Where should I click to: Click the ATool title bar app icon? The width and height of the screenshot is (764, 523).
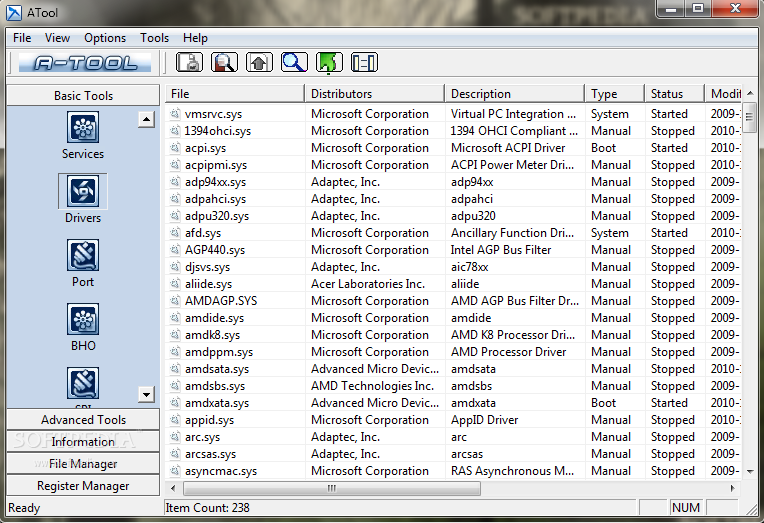pos(14,12)
